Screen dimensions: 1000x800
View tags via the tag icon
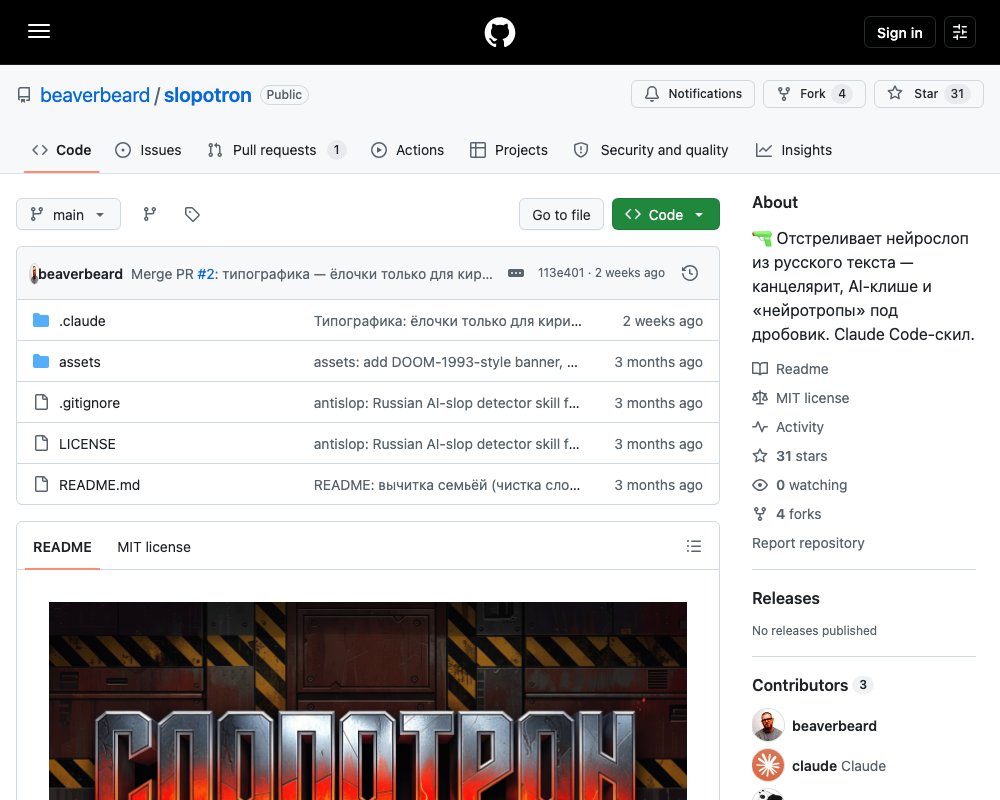[192, 214]
